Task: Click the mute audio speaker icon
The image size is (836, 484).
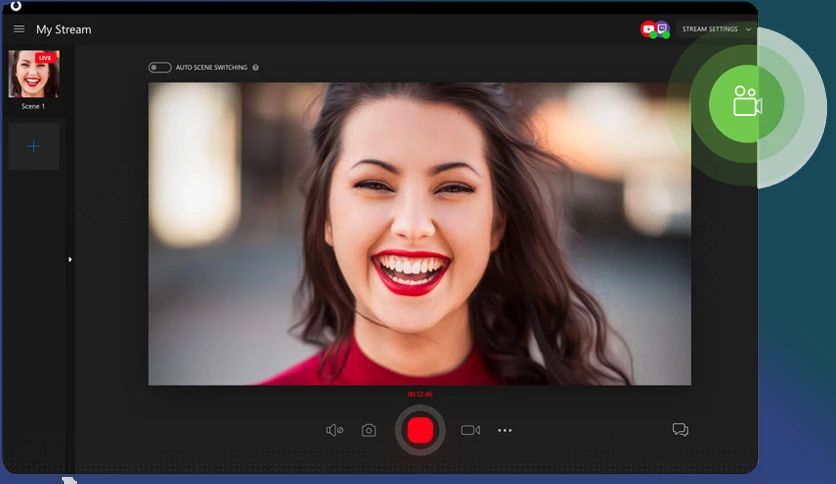Action: pyautogui.click(x=334, y=430)
